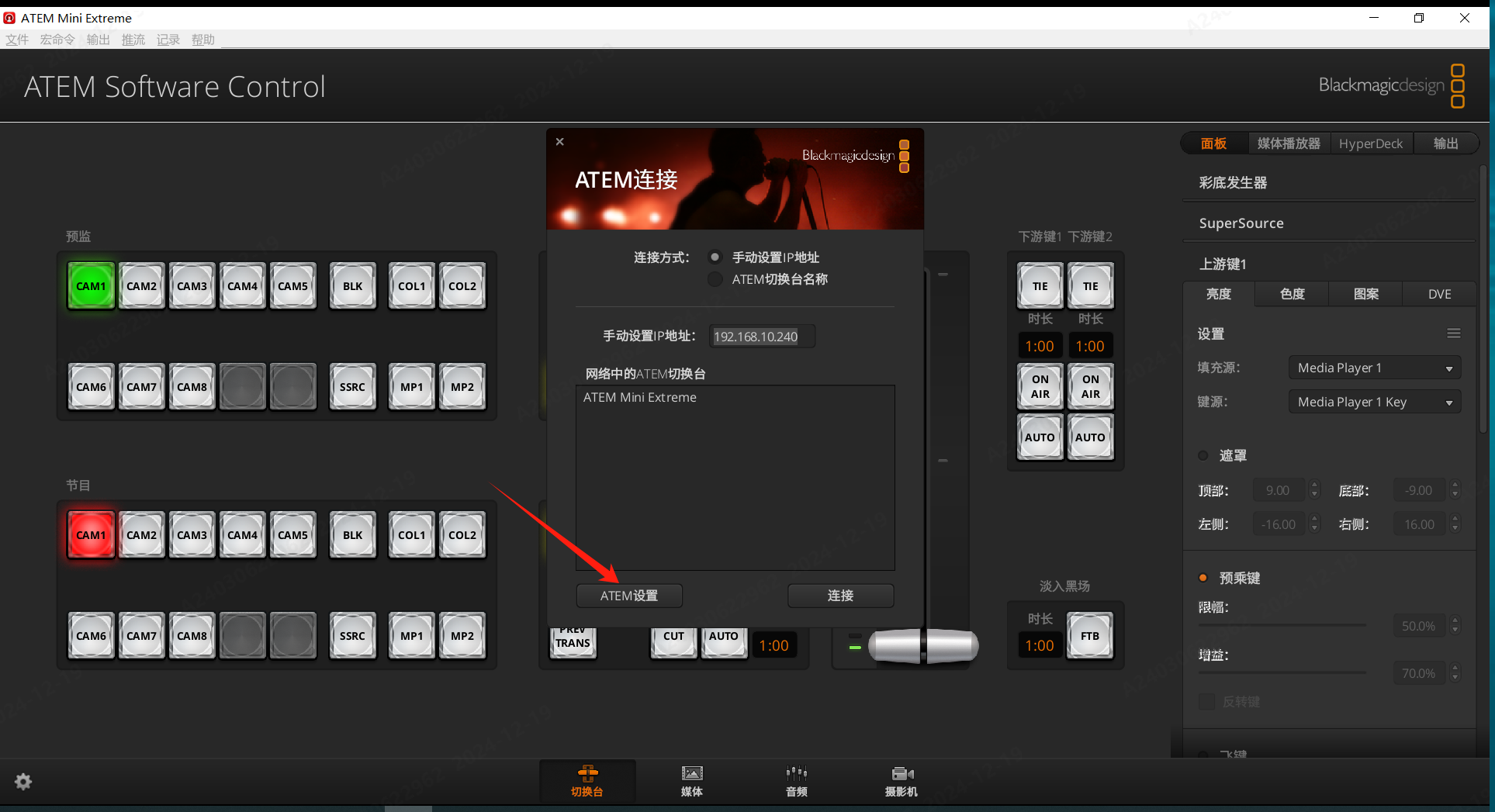Open the 填充源 Media Player 1 dropdown
1495x812 pixels.
click(1374, 368)
